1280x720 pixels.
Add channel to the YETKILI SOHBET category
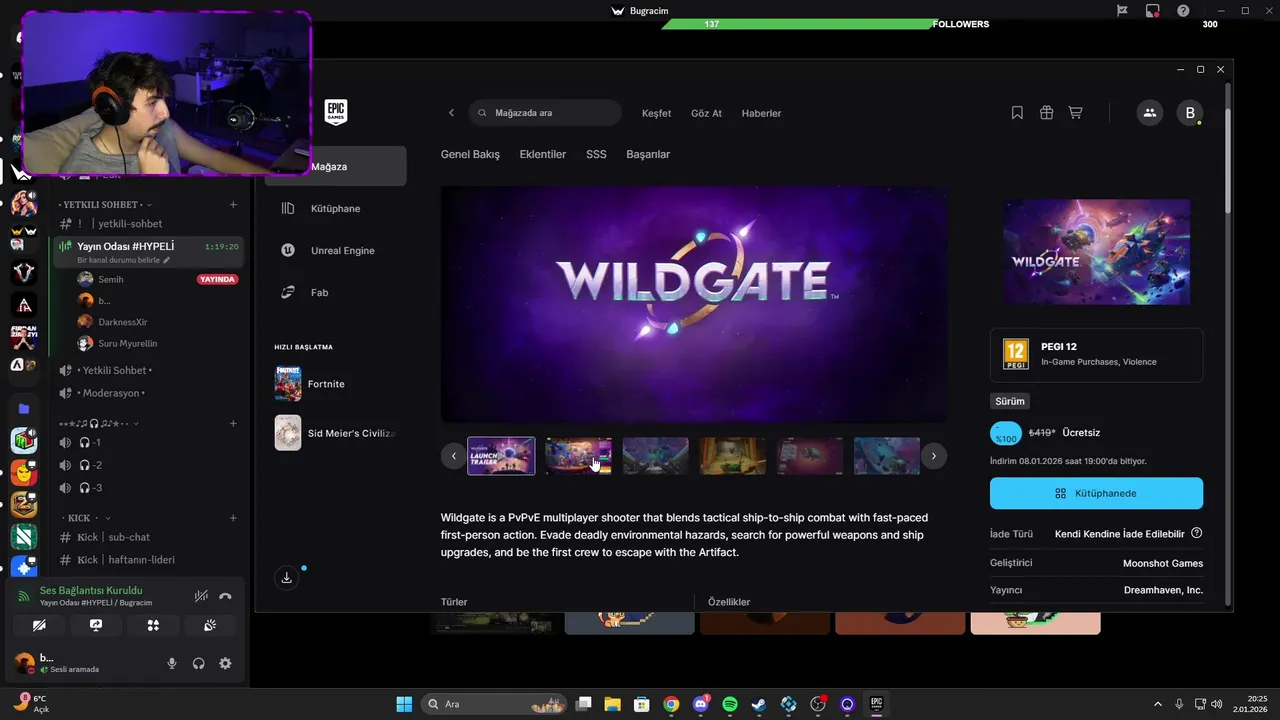pyautogui.click(x=233, y=205)
